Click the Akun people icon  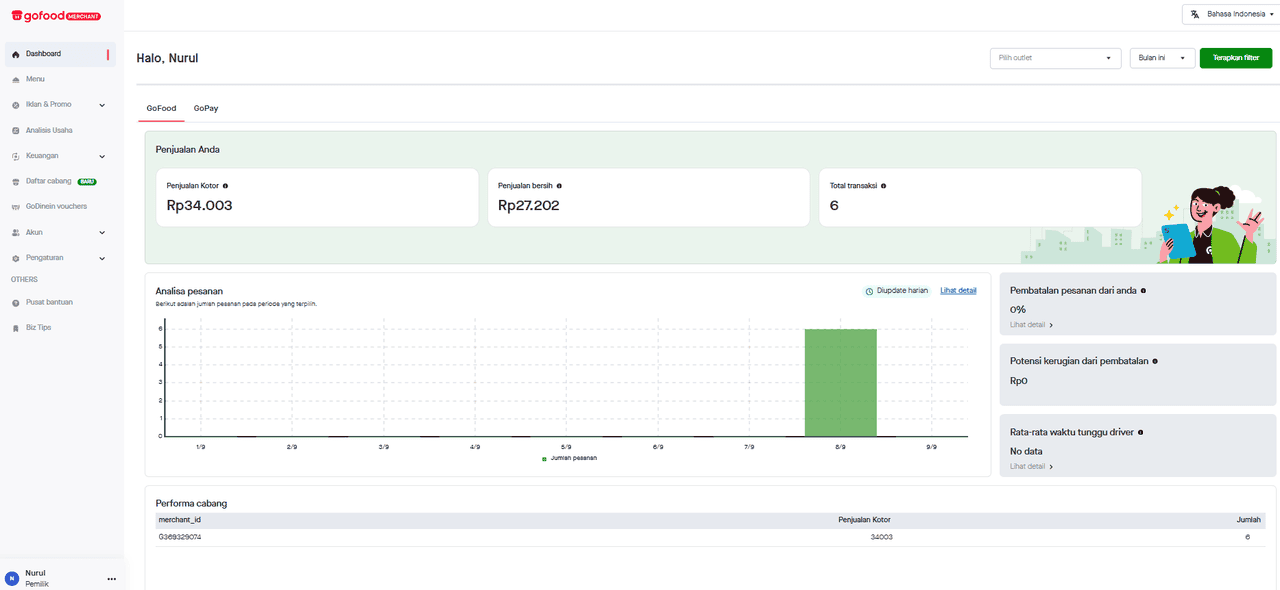(15, 232)
